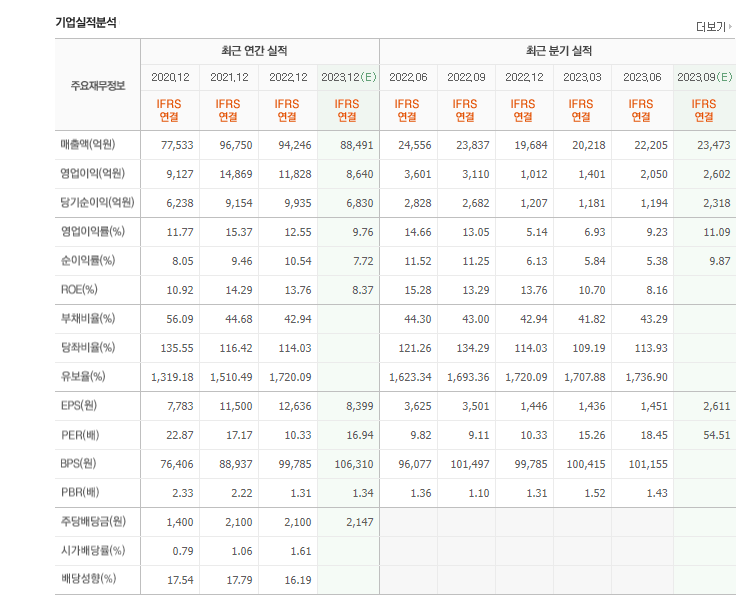Select quarterly operating profit 3,601
The image size is (742, 599).
417,174
